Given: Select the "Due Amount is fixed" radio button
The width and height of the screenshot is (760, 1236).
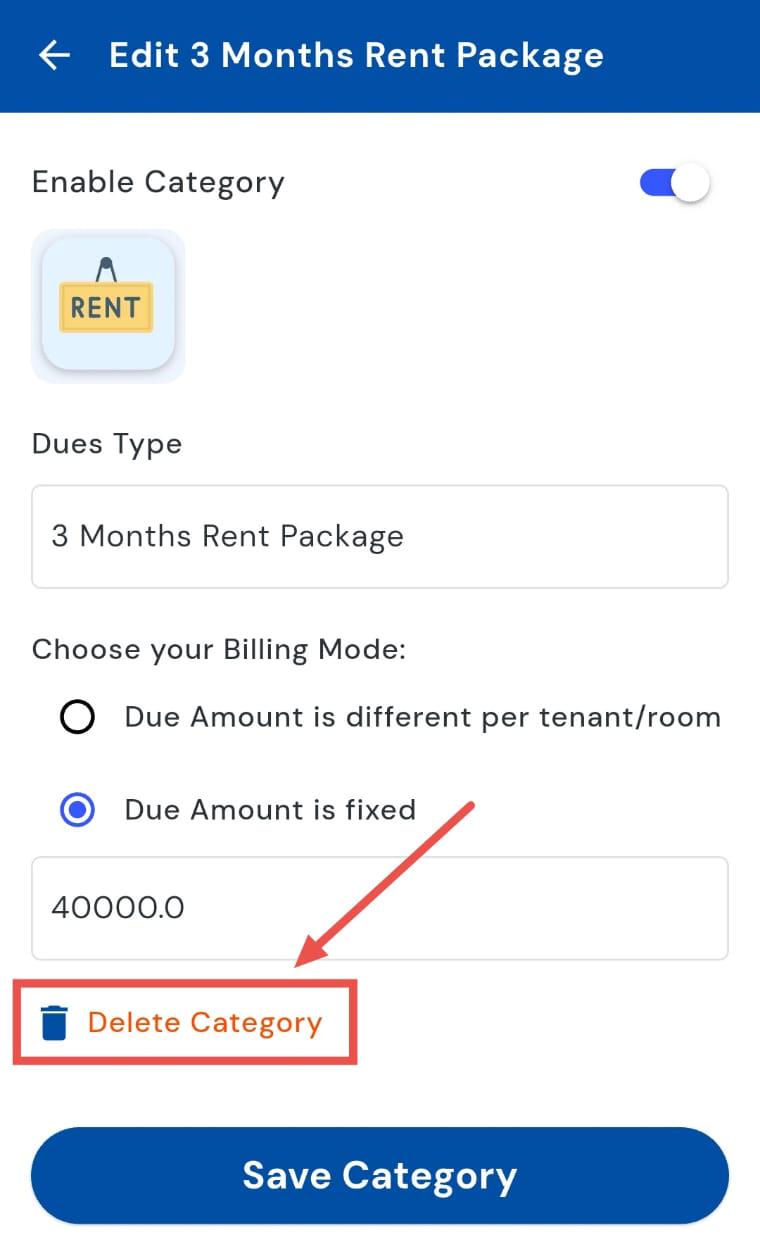Looking at the screenshot, I should tap(77, 809).
